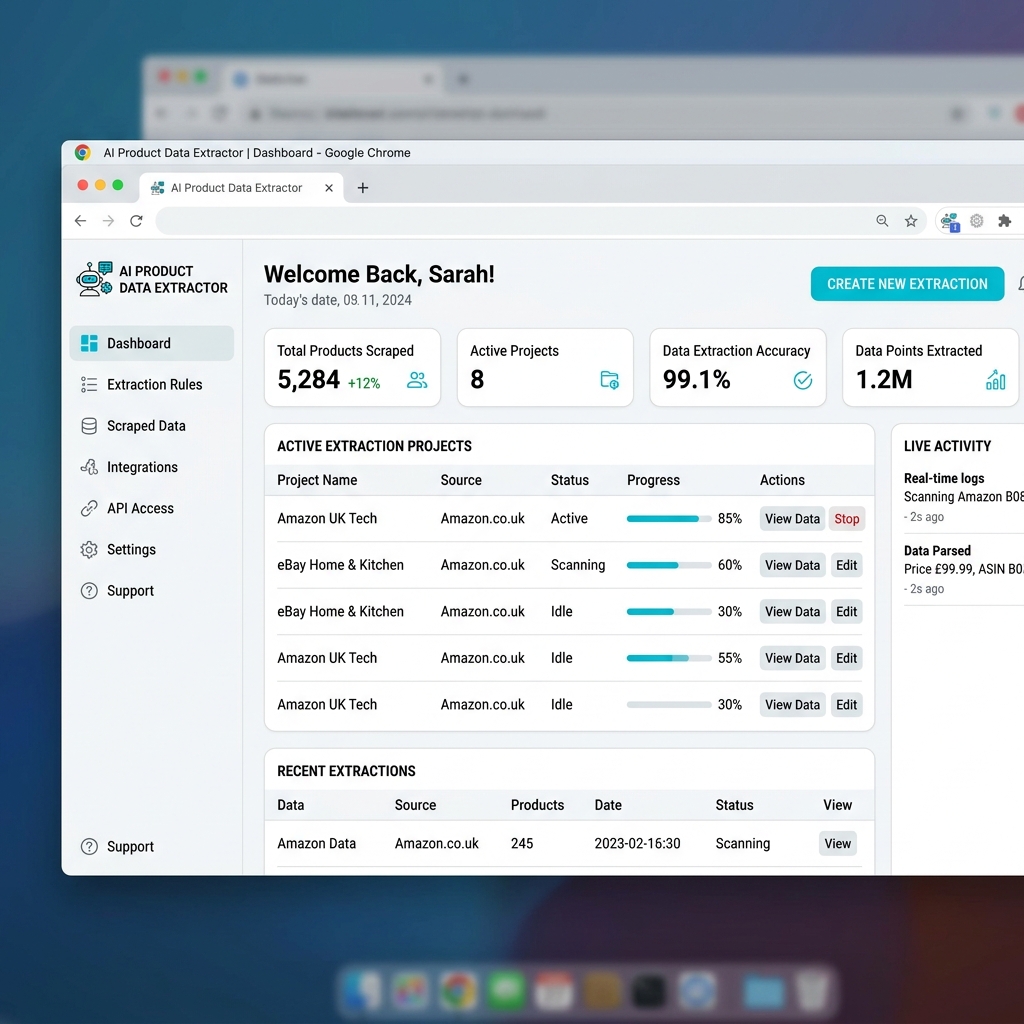1024x1024 pixels.
Task: Click the browser back arrow
Action: [80, 221]
